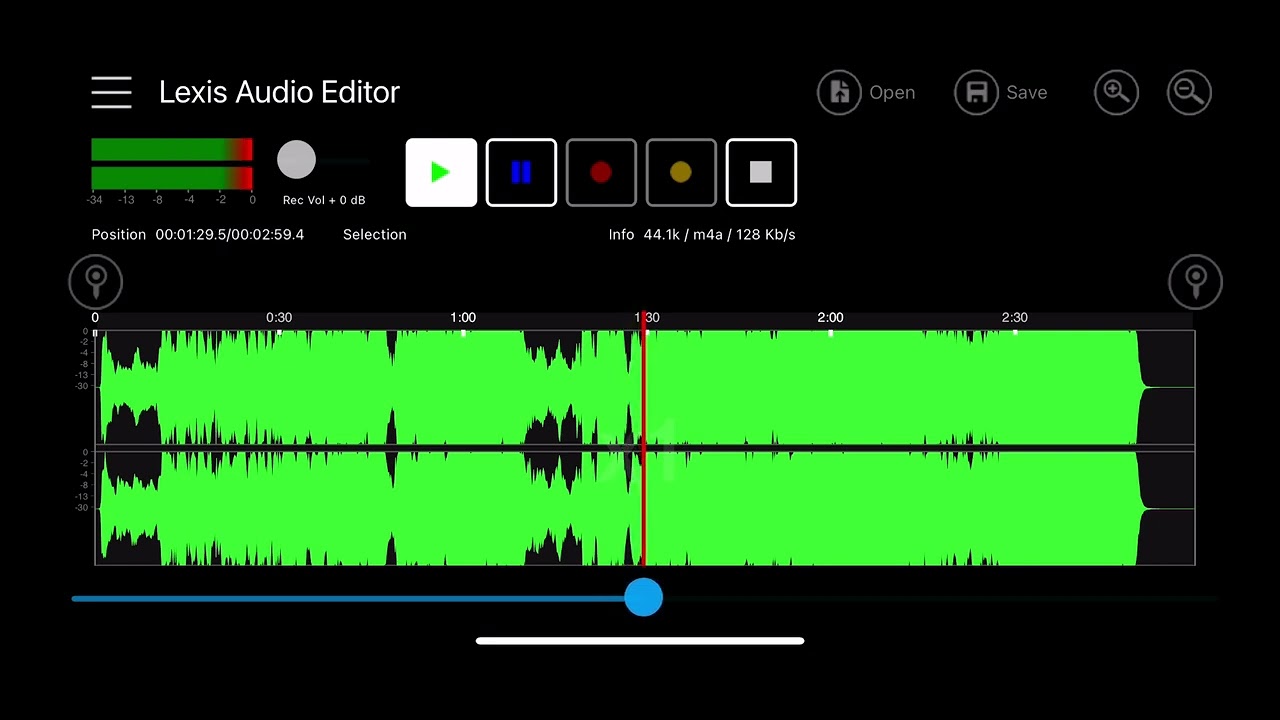Click the blue playback position slider thumb
Screen dimensions: 1280x720
click(x=643, y=597)
